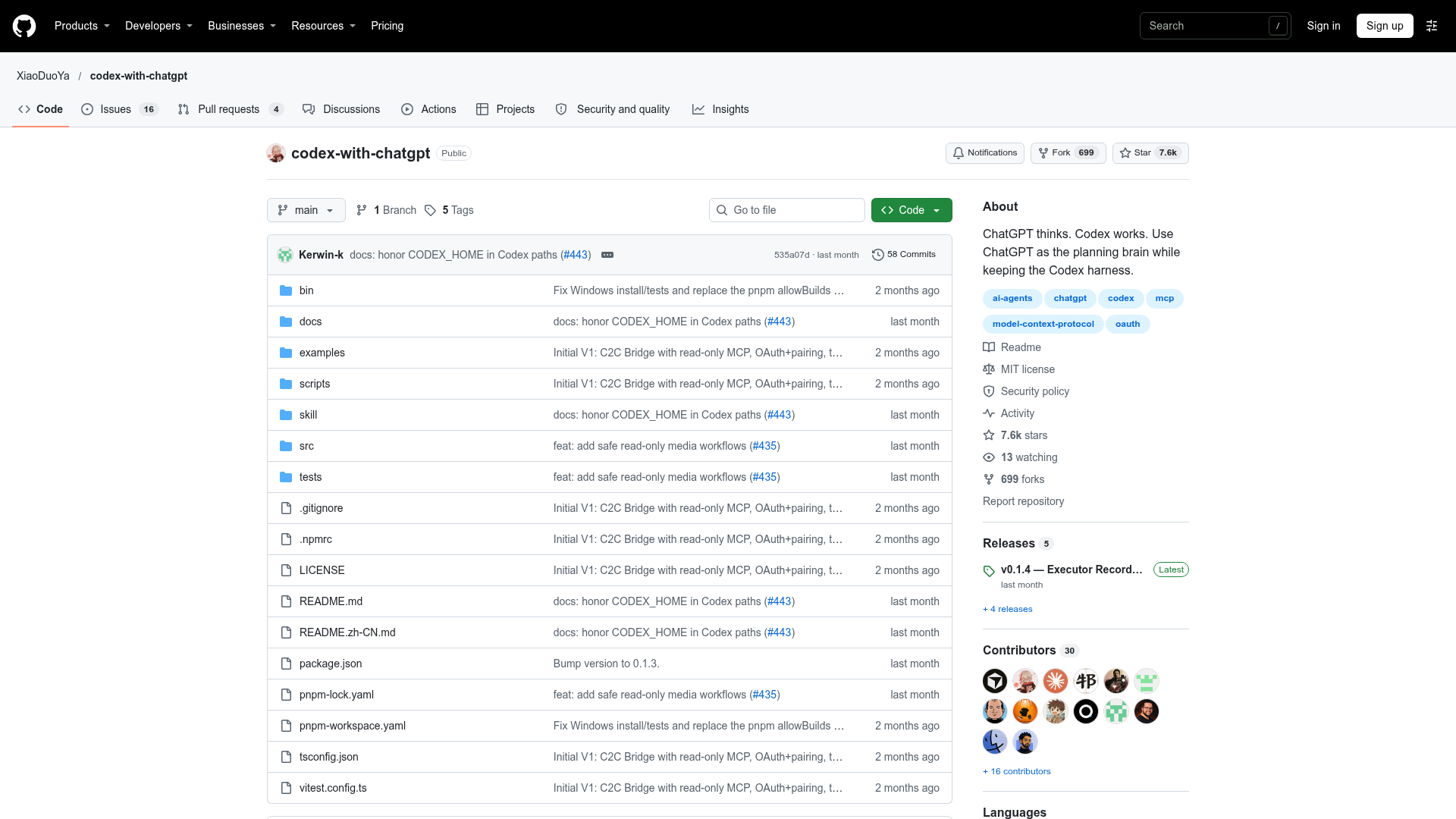Click the repository owner avatar
1456x819 pixels.
pyautogui.click(x=276, y=153)
